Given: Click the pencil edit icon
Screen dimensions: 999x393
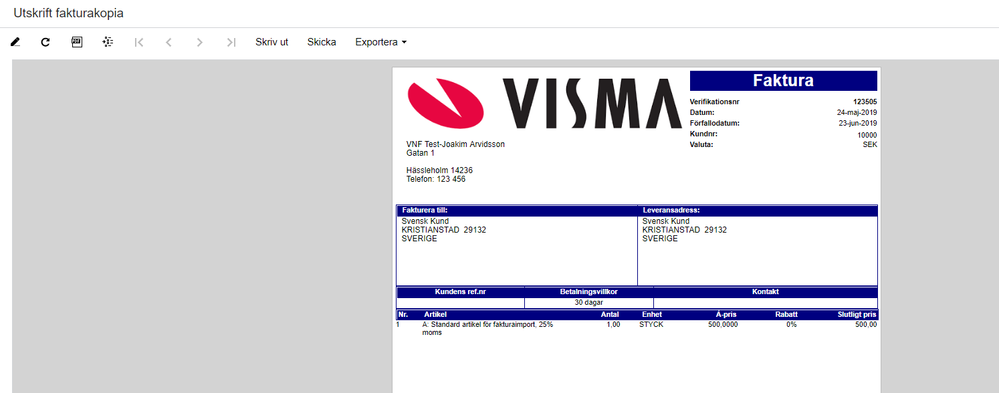Looking at the screenshot, I should click(15, 43).
